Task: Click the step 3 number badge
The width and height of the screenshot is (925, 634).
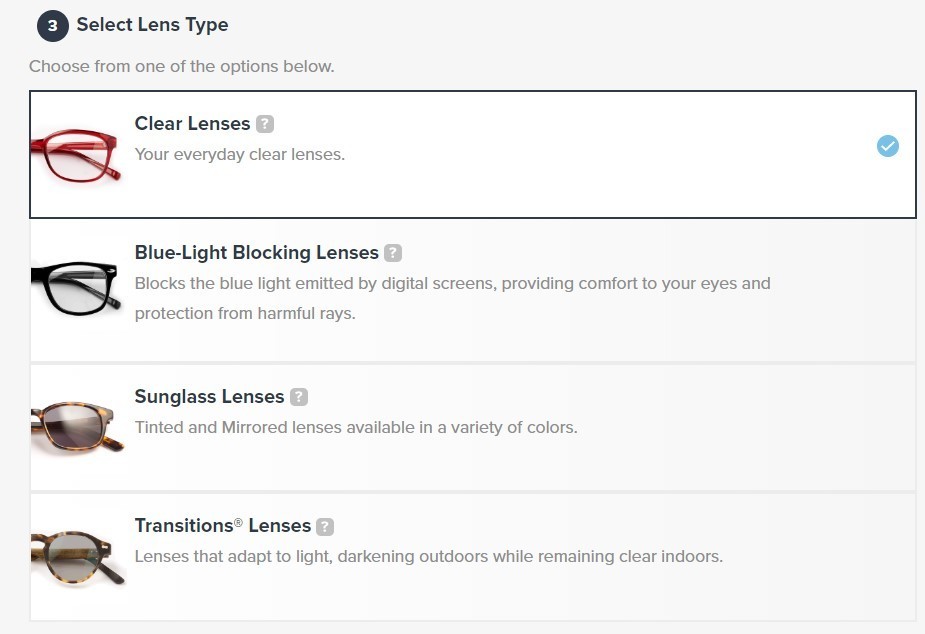Action: click(53, 25)
